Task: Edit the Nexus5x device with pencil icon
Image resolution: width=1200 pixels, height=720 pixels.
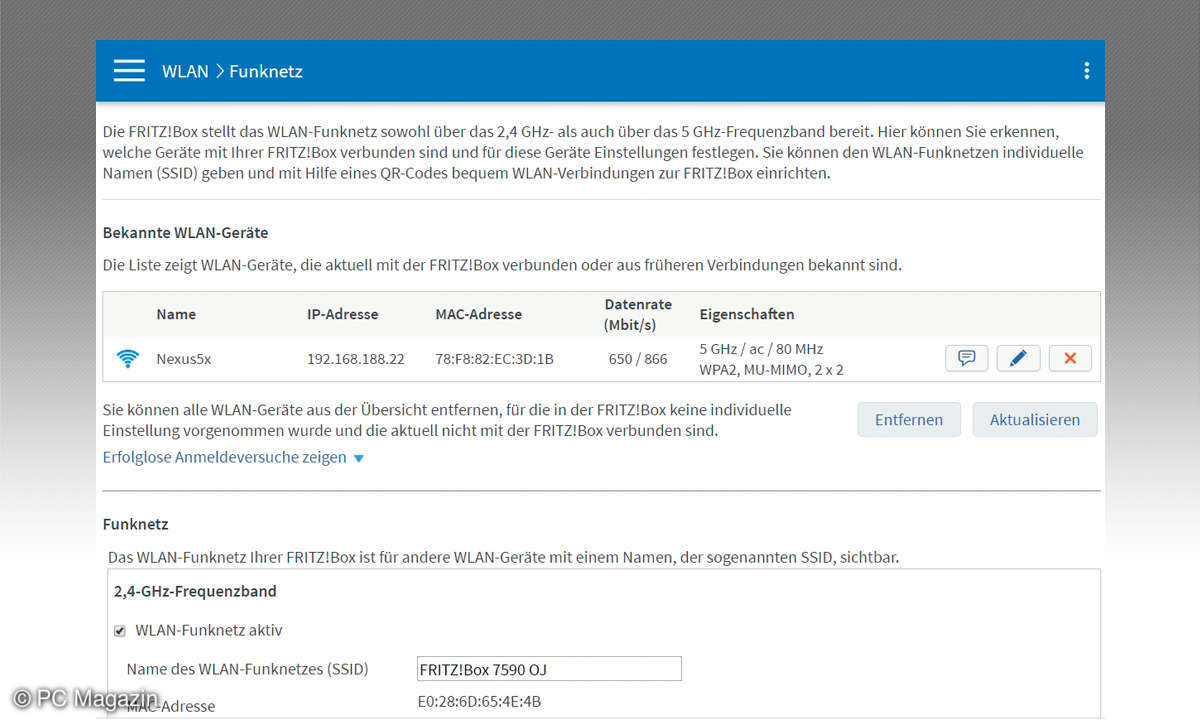Action: tap(1018, 358)
